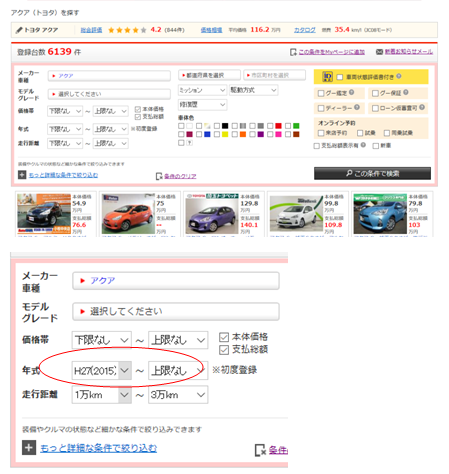
Task: Open the H27(2015) 年式 dropdown
Action: pyautogui.click(x=101, y=370)
